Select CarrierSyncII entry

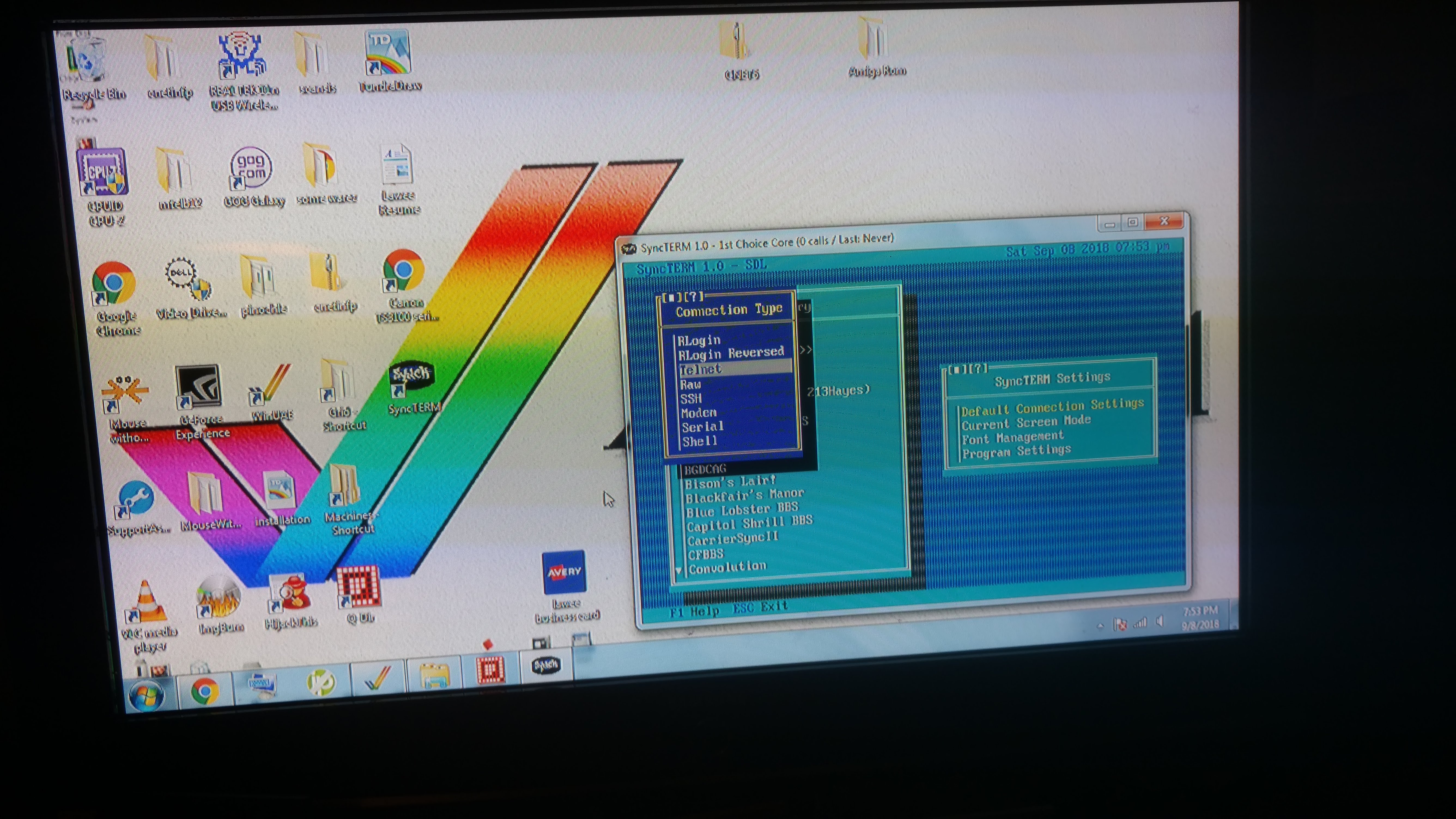[733, 538]
